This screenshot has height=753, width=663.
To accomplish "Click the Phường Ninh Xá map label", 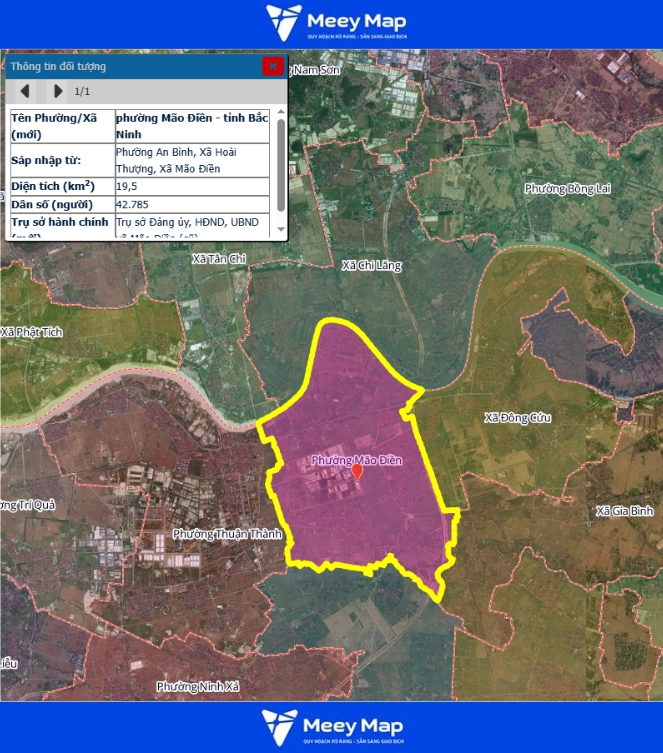I will [x=198, y=687].
